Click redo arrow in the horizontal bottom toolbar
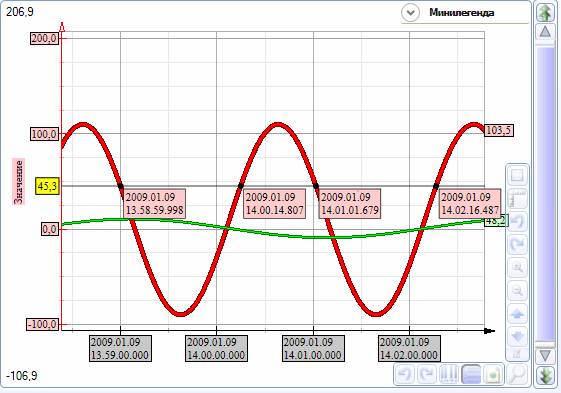The image size is (561, 393). pyautogui.click(x=427, y=374)
